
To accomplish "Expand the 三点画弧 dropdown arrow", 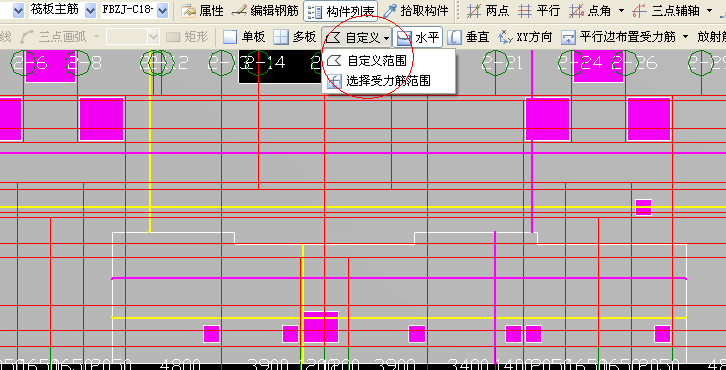I will tap(96, 37).
